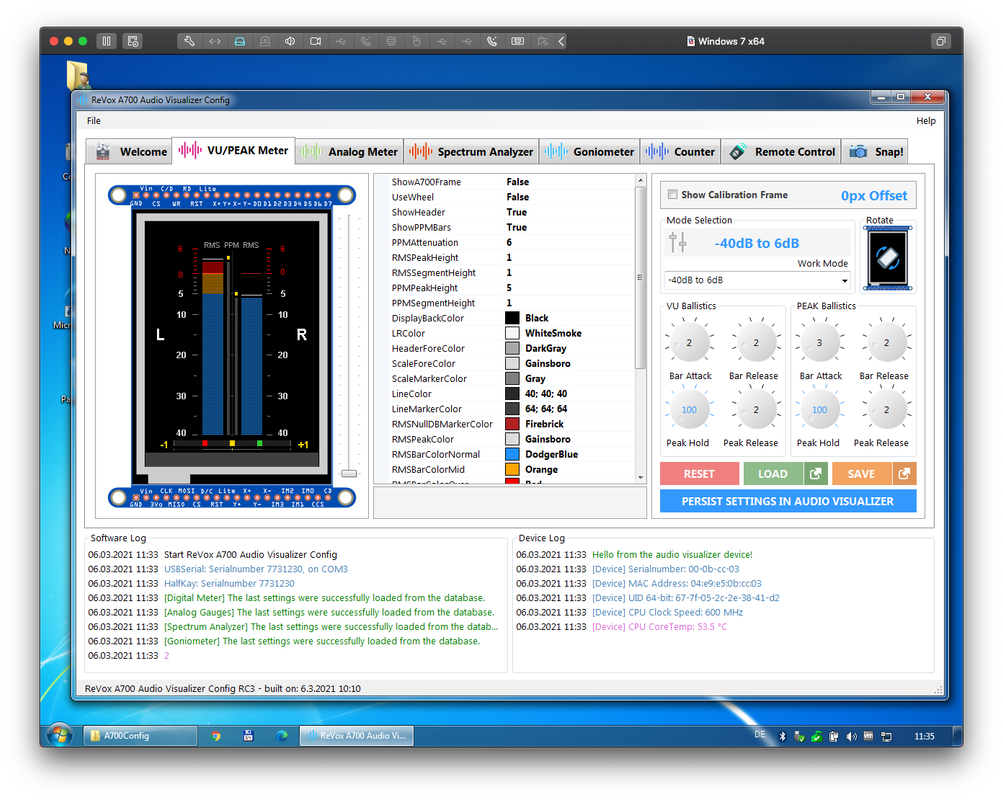1003x800 pixels.
Task: Click the DE language indicator
Action: pos(759,735)
